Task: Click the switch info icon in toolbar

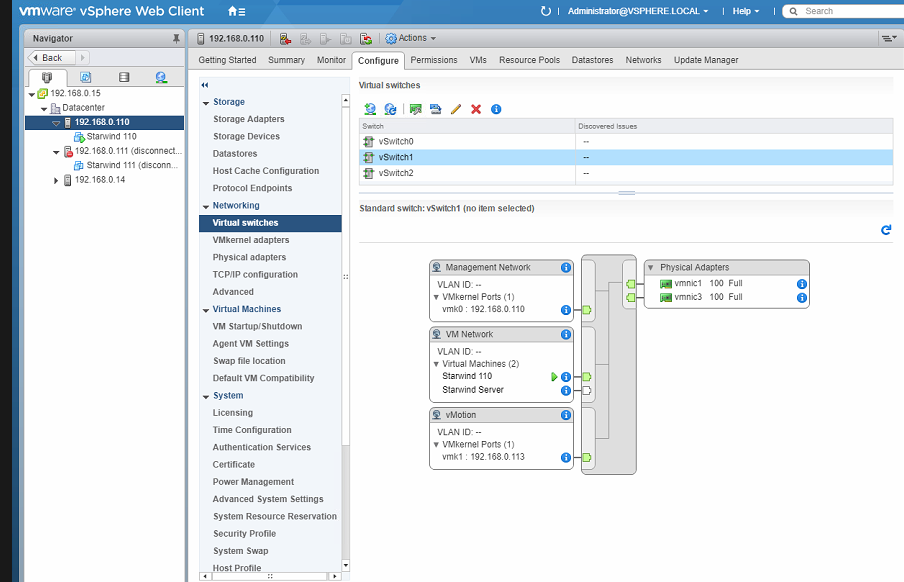Action: pyautogui.click(x=496, y=109)
